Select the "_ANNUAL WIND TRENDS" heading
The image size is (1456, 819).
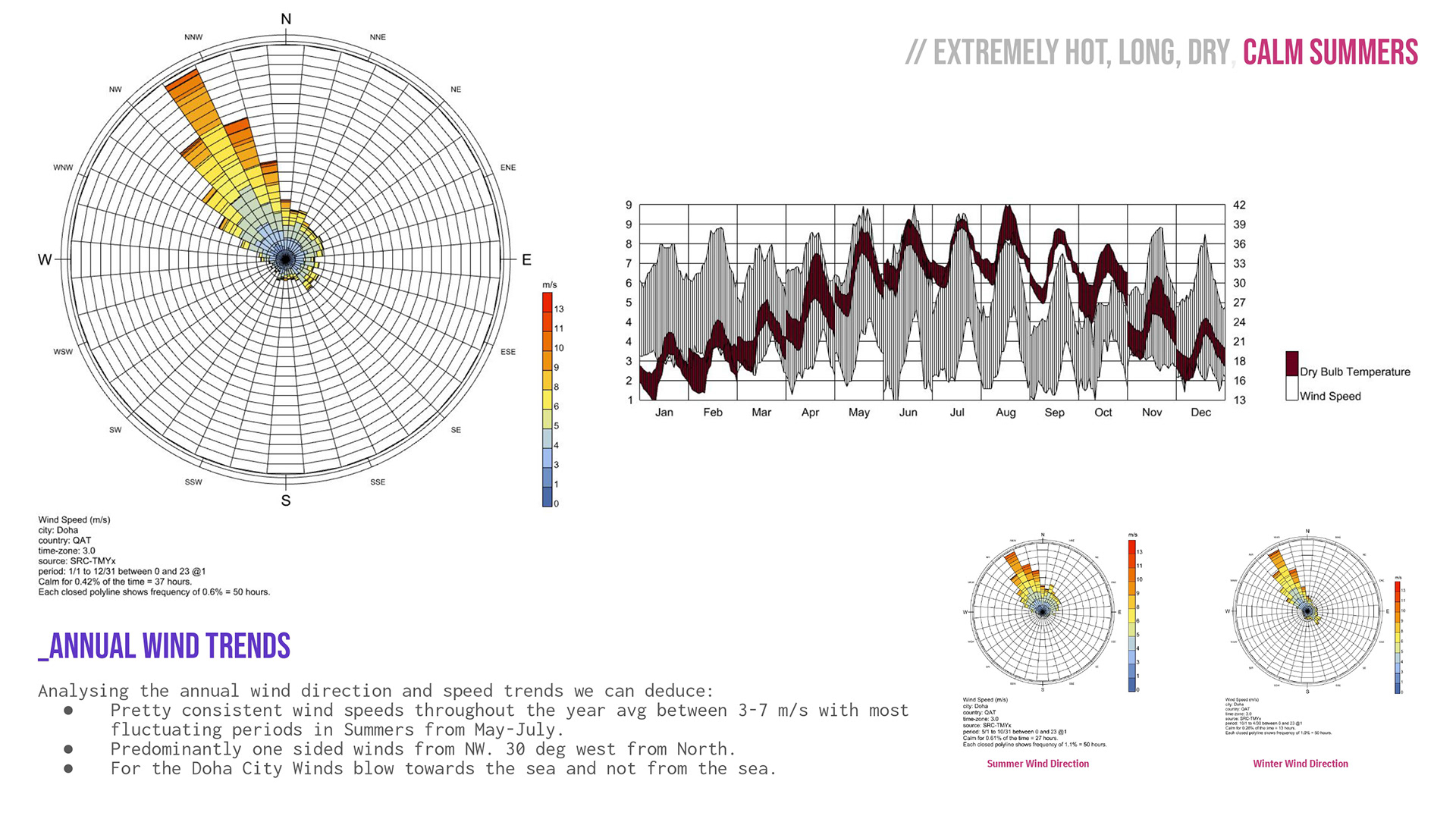(x=165, y=646)
